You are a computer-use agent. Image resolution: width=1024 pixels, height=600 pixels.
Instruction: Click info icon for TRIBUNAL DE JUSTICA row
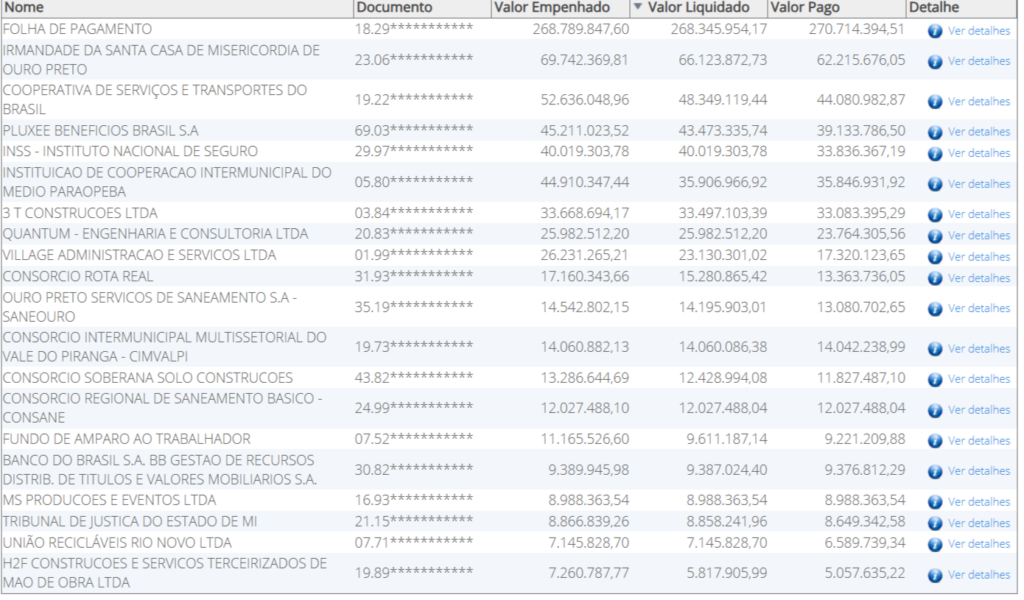935,523
